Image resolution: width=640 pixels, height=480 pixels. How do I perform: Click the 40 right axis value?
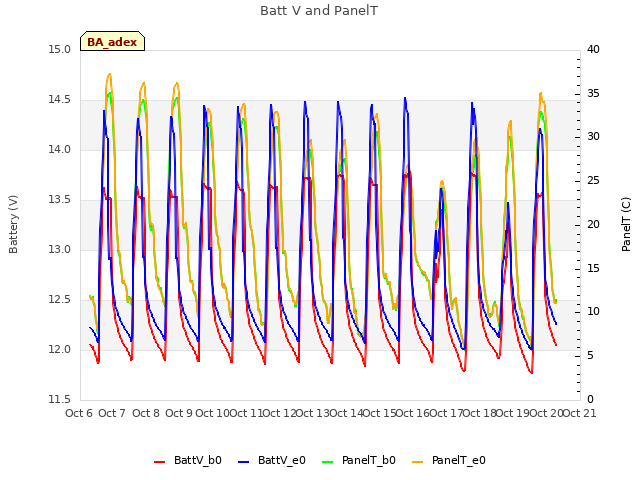pyautogui.click(x=593, y=50)
